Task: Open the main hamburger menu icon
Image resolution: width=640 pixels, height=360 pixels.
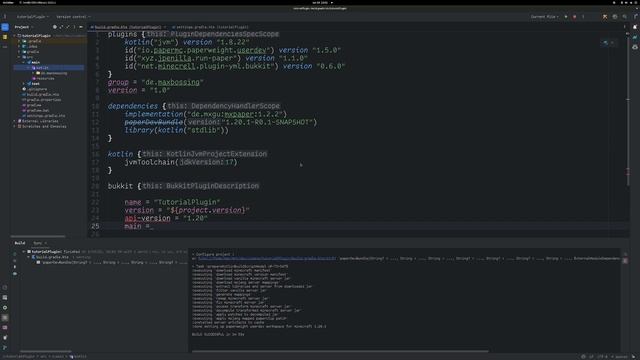Action: pos(5,17)
